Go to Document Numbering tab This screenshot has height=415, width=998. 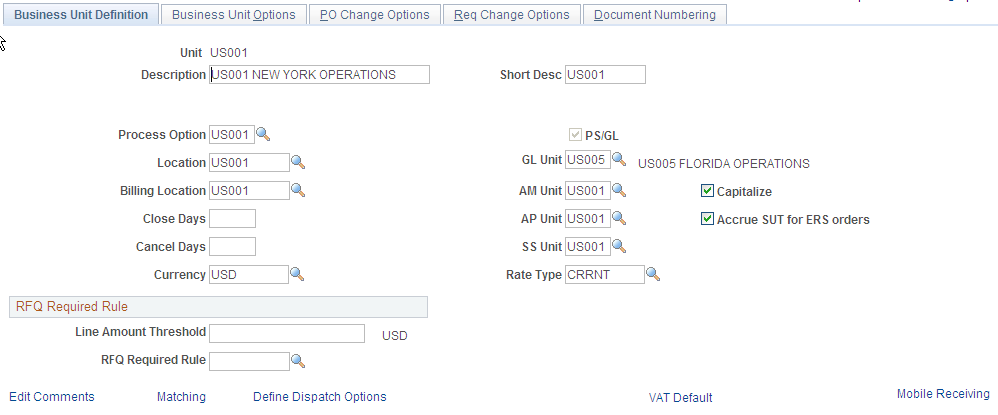tap(655, 15)
